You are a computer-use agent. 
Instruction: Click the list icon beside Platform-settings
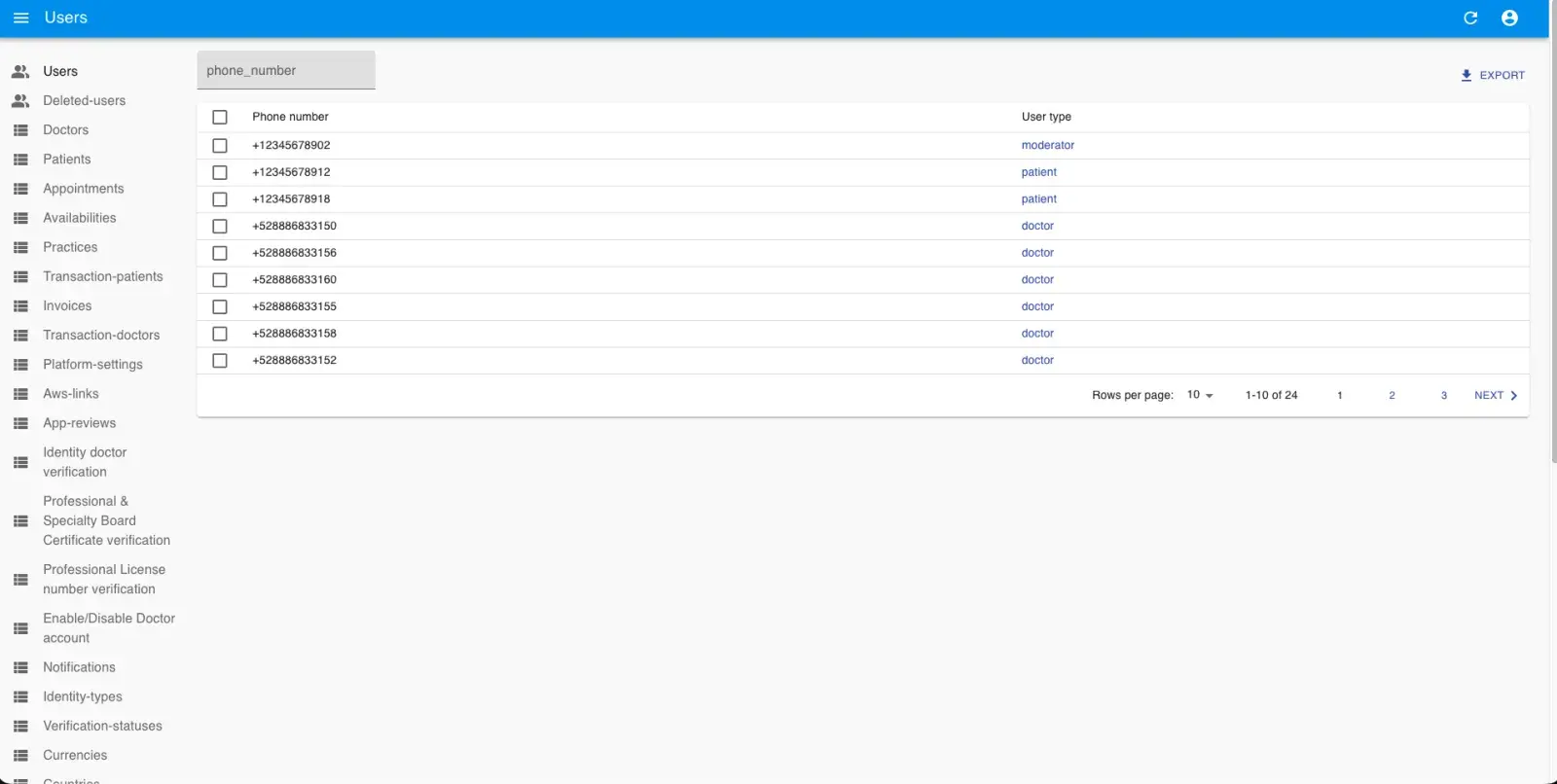[x=20, y=365]
